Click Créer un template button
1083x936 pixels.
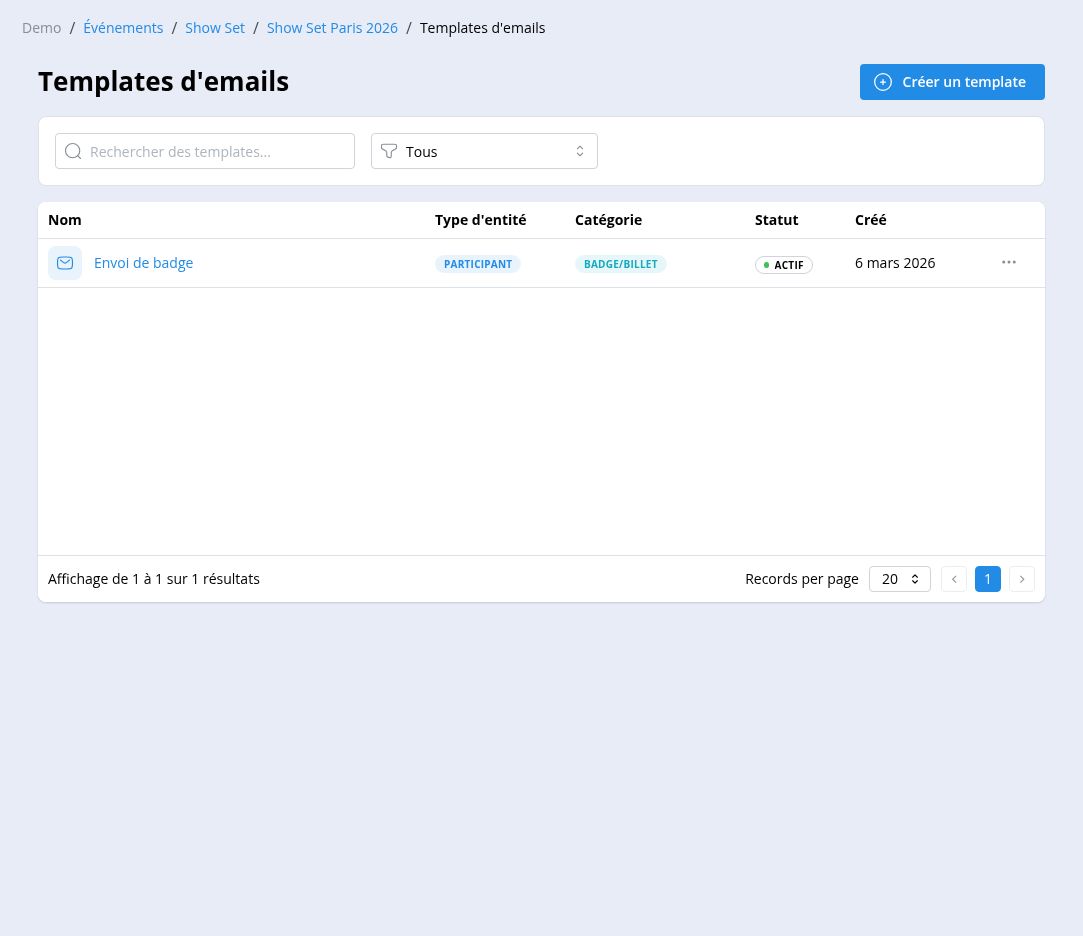pos(952,82)
